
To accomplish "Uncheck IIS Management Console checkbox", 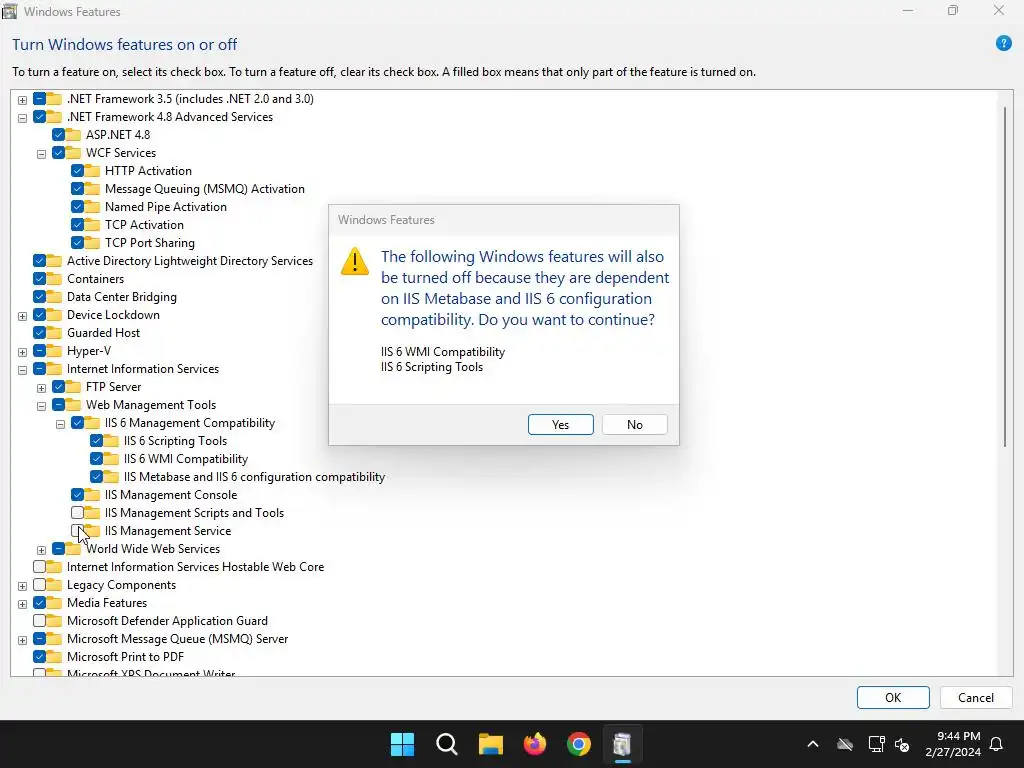I will pyautogui.click(x=77, y=495).
